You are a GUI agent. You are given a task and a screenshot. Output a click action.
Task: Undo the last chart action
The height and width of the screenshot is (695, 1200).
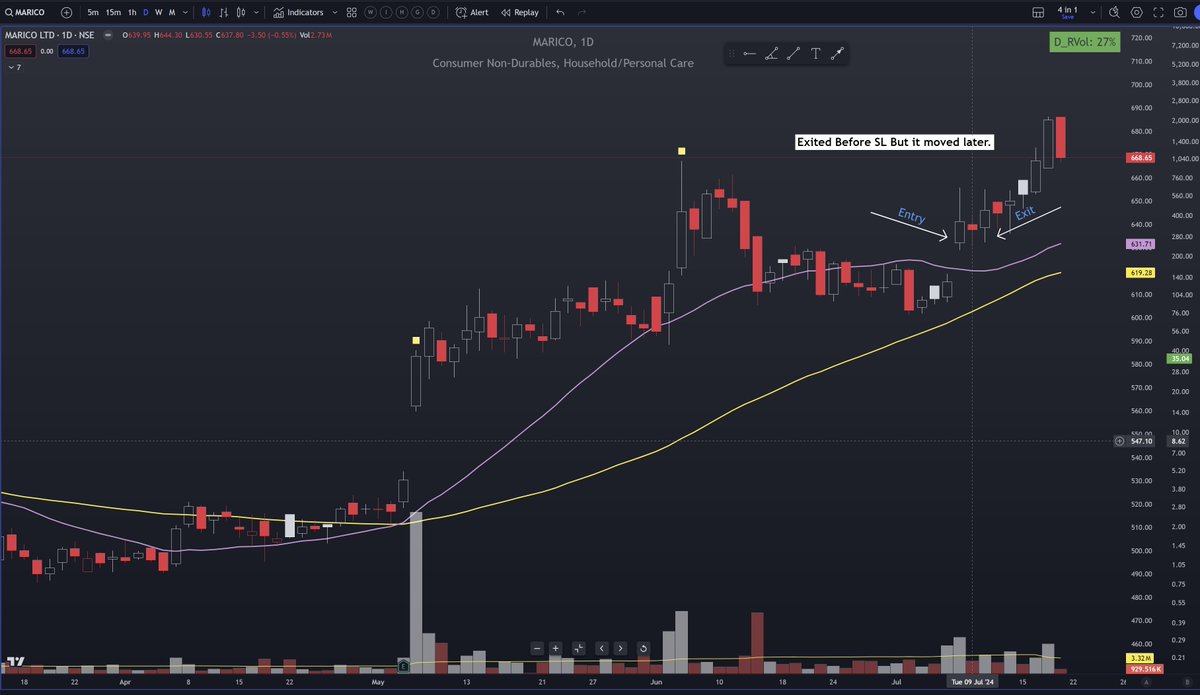[x=560, y=13]
